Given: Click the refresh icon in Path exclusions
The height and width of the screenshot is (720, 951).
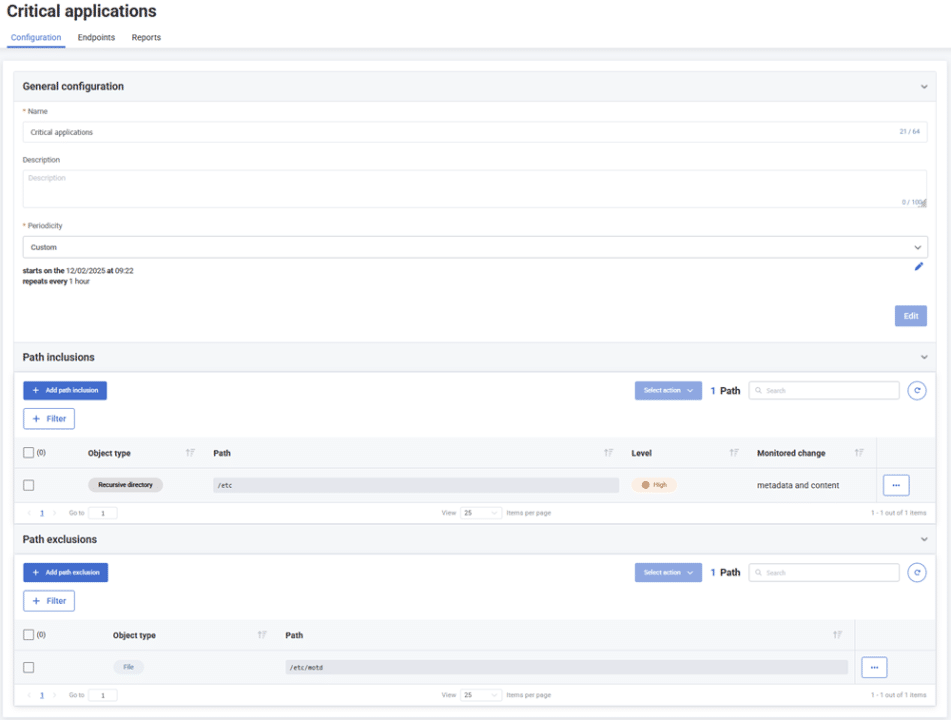Looking at the screenshot, I should click(917, 572).
